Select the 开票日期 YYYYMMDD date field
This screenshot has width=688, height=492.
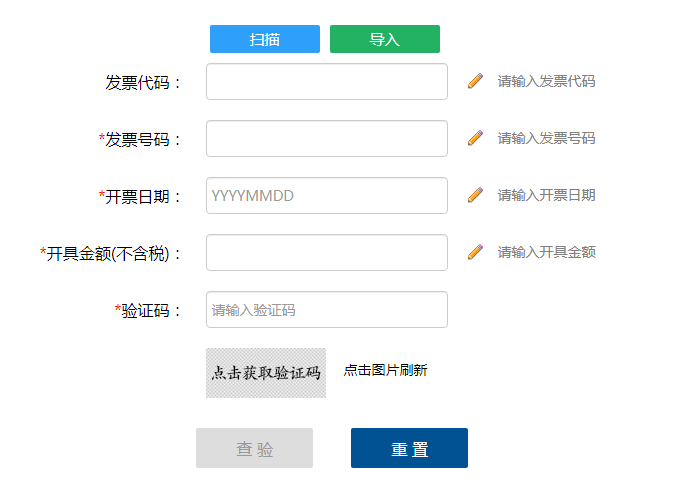pyautogui.click(x=326, y=196)
